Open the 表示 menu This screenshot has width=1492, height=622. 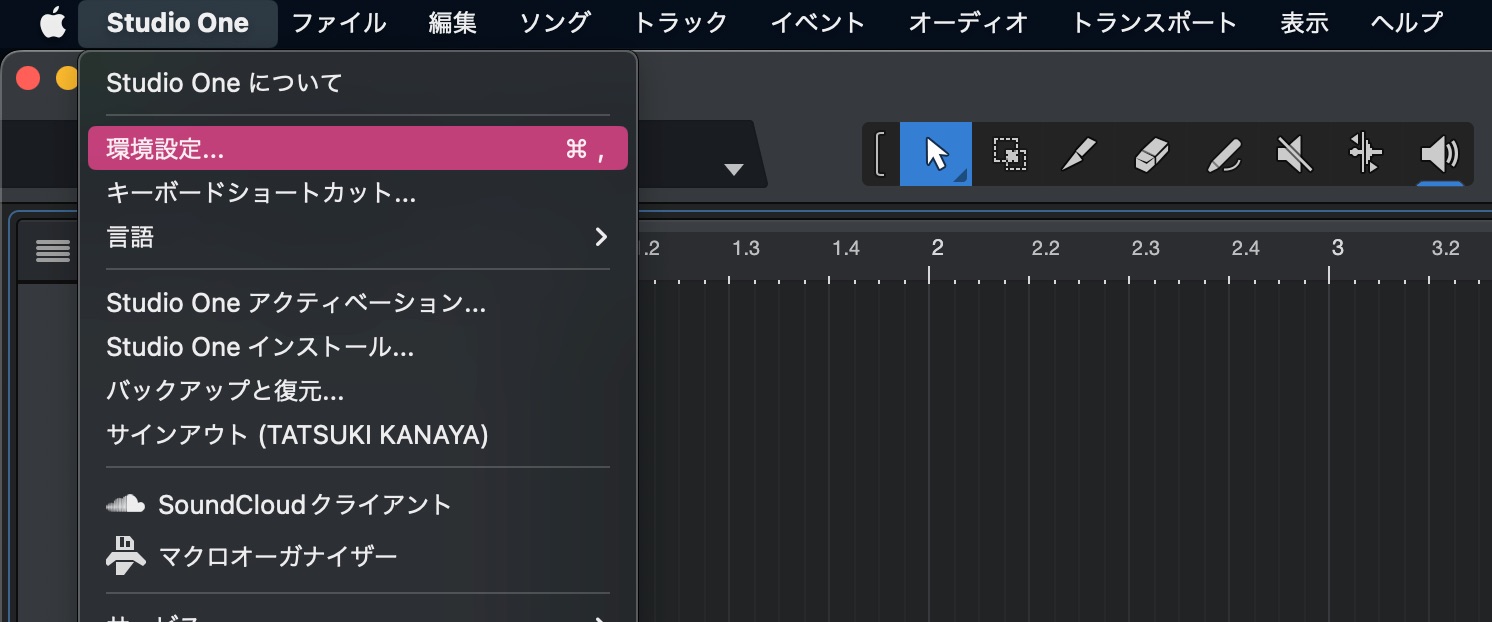1304,22
